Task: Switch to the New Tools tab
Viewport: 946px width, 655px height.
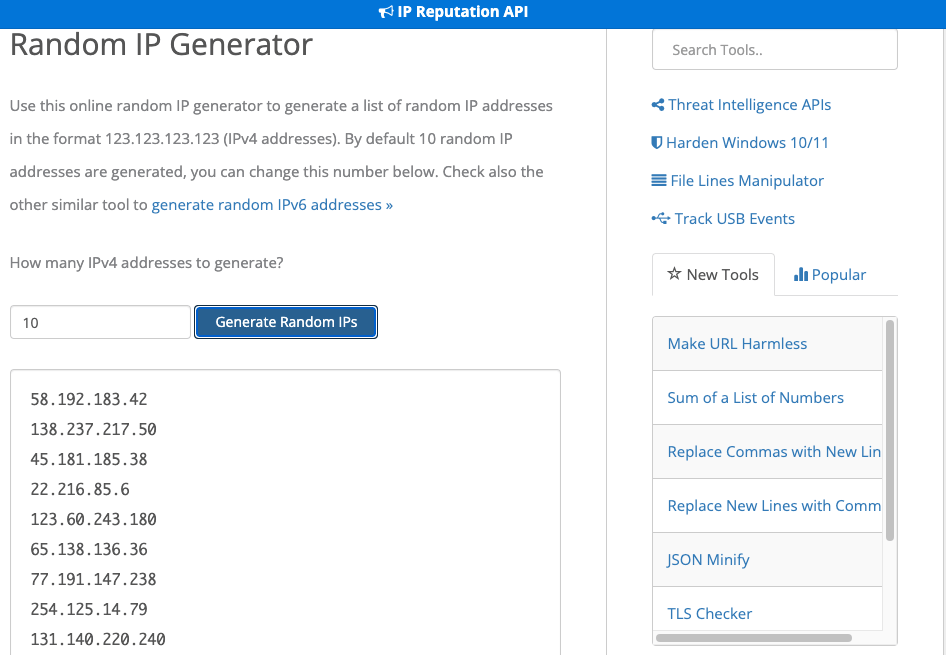Action: pos(713,274)
